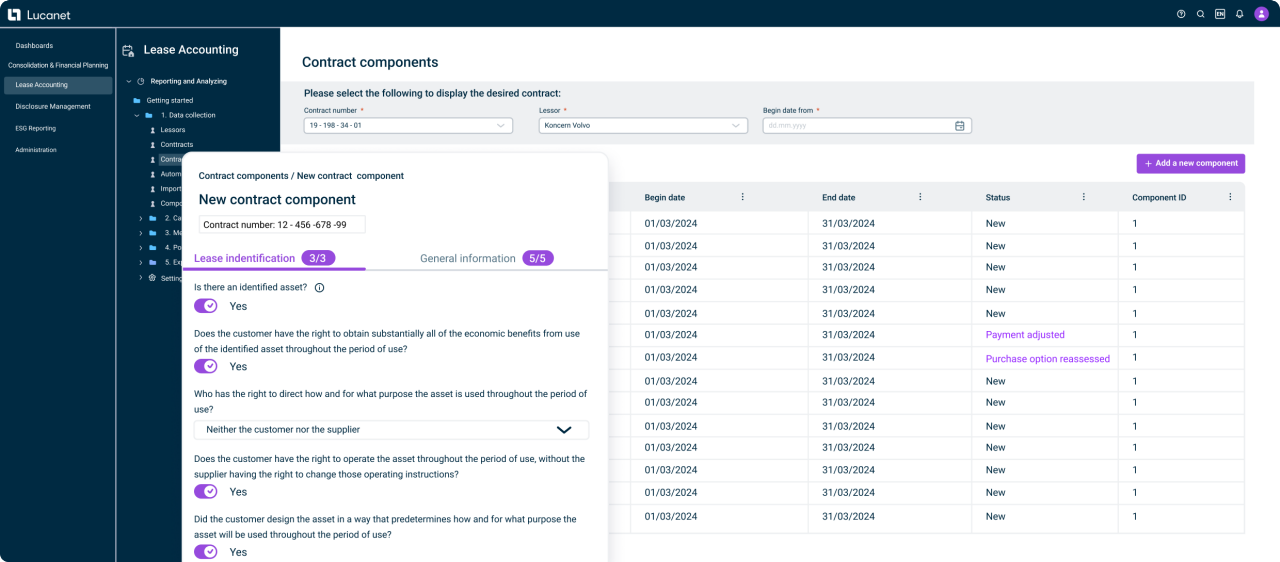
Task: Click the search magnifier icon
Action: click(1201, 14)
